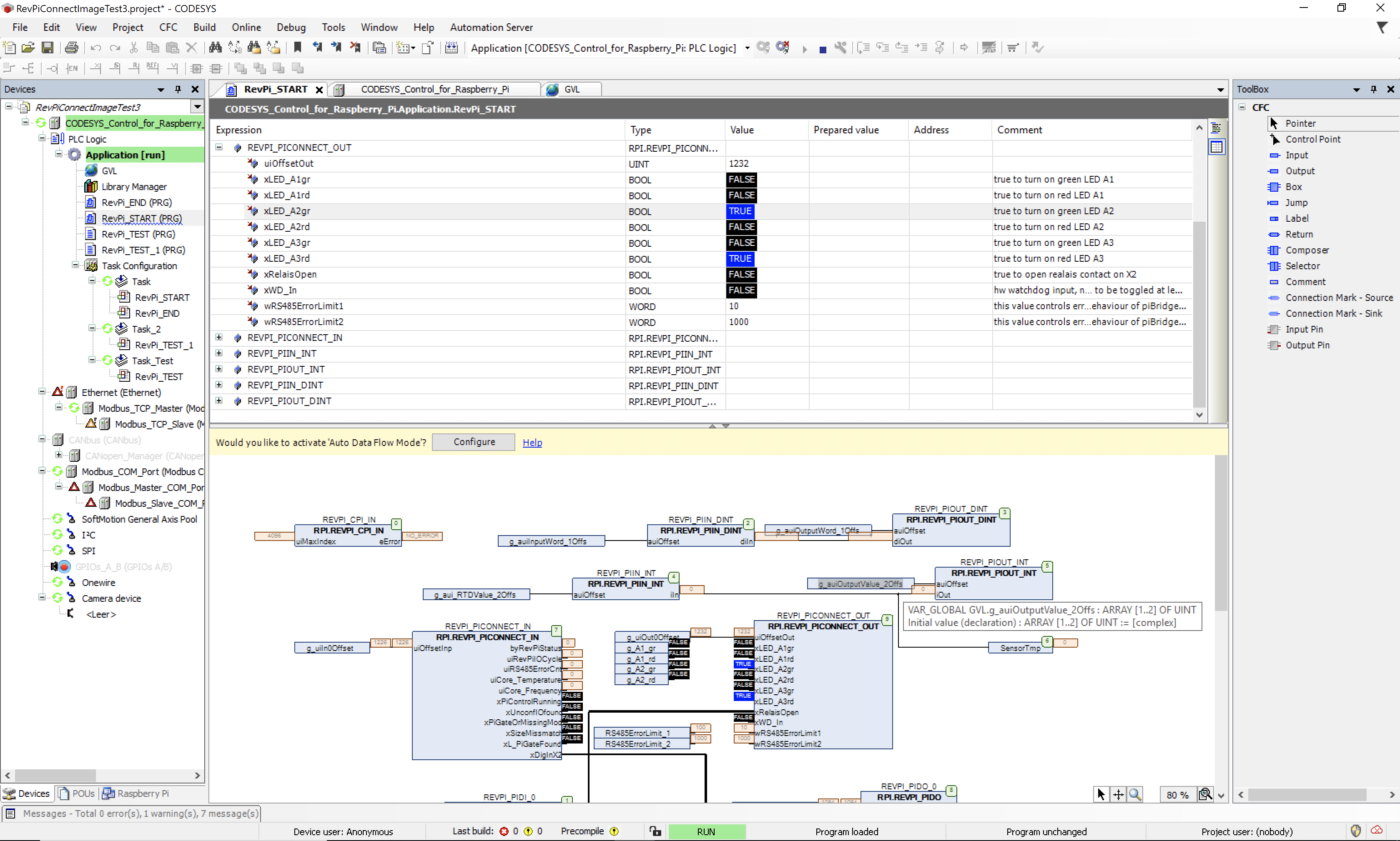Collapse the CFC section in ToolBox
Viewport: 1400px width, 841px height.
coord(1242,107)
